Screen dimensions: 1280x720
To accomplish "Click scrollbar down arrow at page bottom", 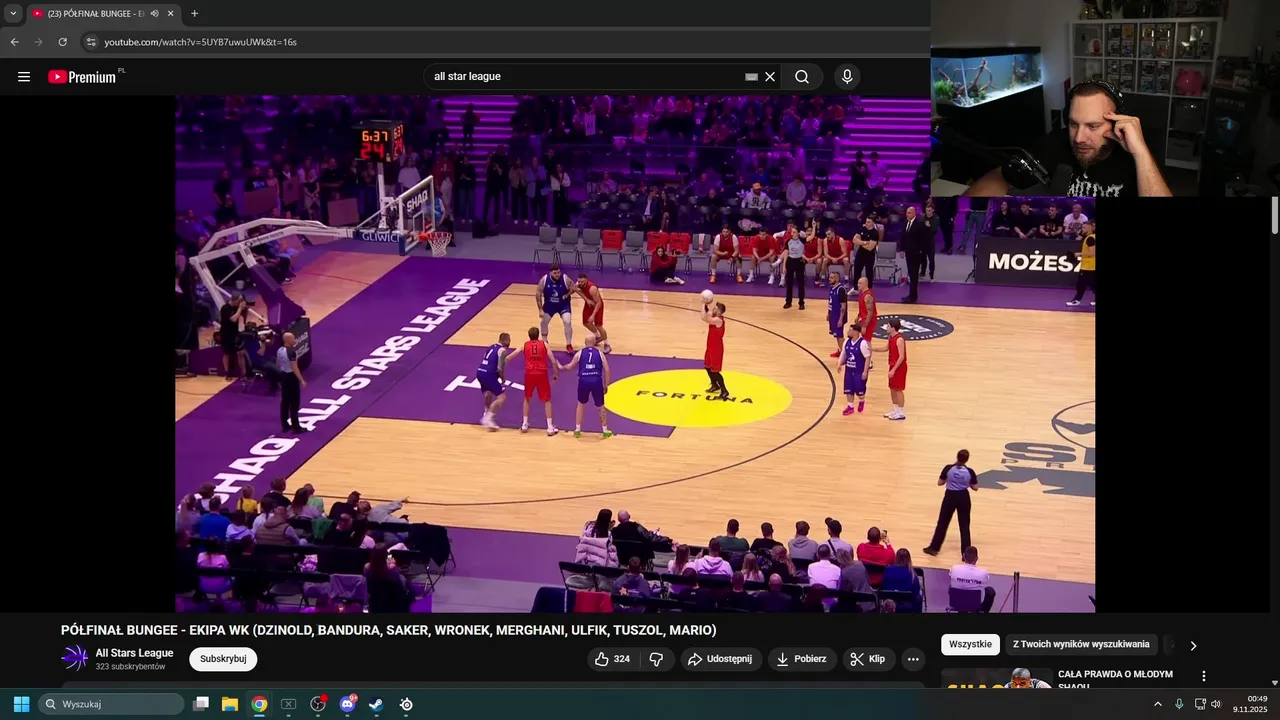I will [1275, 682].
